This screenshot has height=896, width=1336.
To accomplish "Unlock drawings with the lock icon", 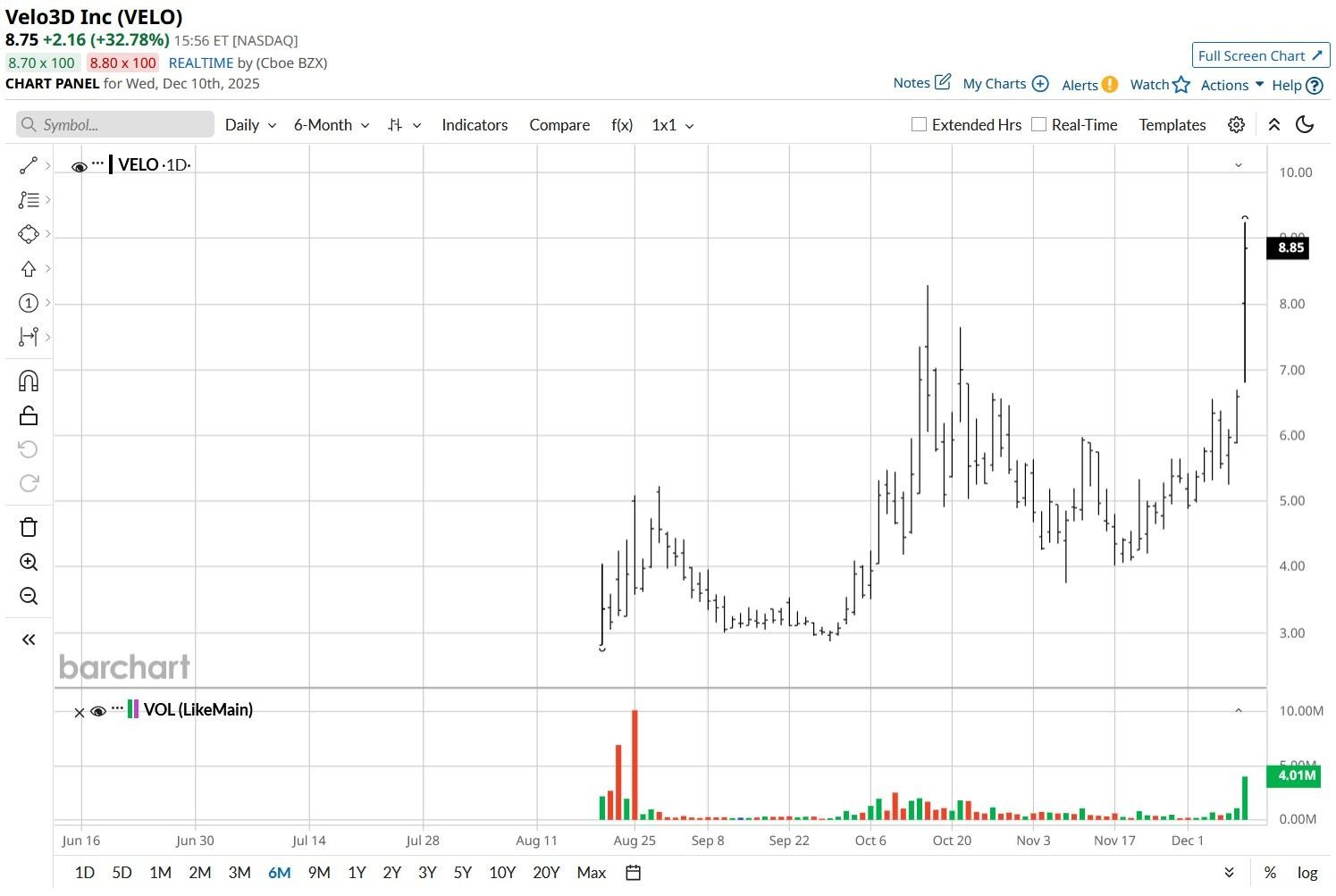I will tap(28, 414).
